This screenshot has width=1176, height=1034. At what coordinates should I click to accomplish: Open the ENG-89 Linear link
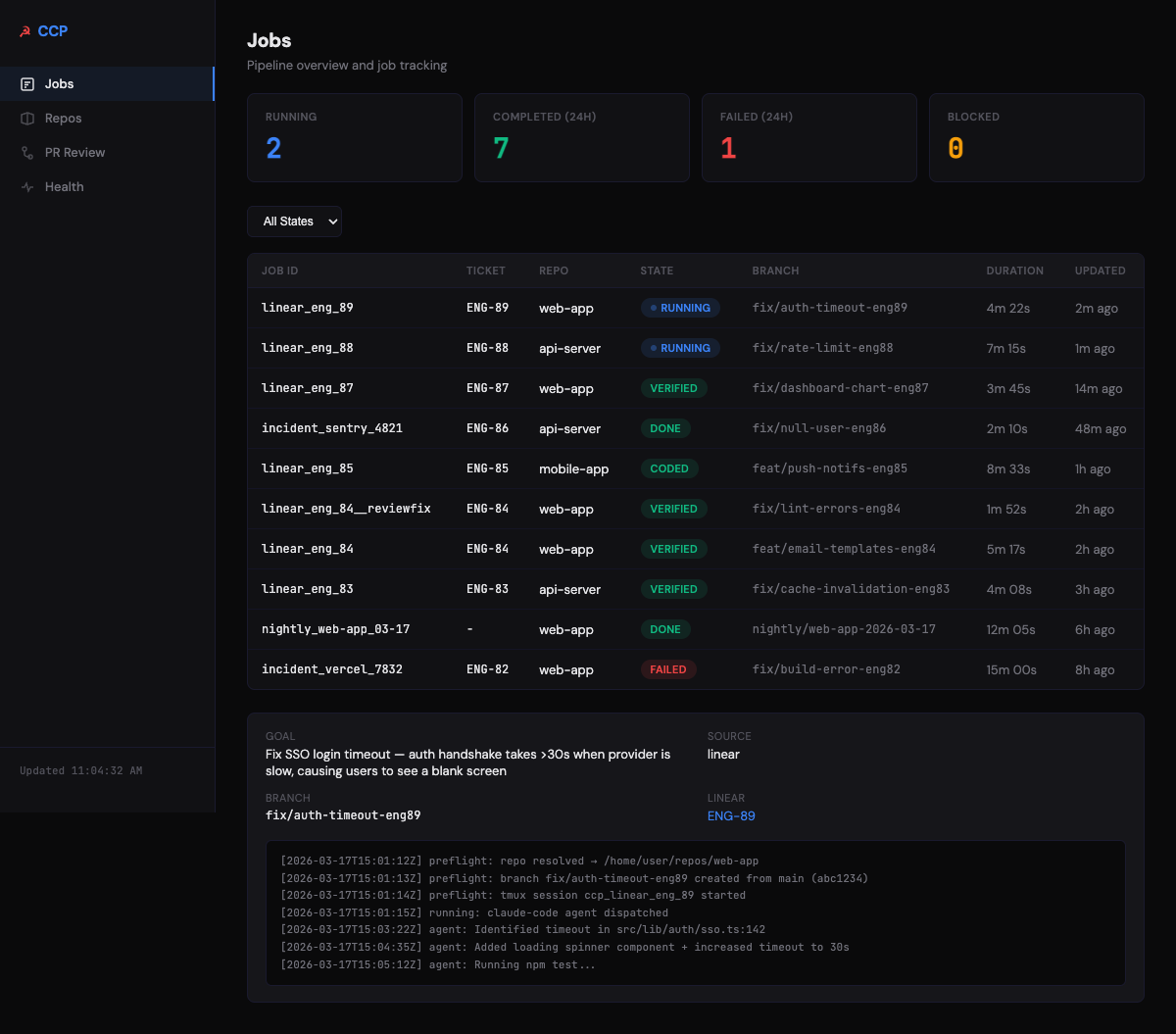(x=731, y=816)
